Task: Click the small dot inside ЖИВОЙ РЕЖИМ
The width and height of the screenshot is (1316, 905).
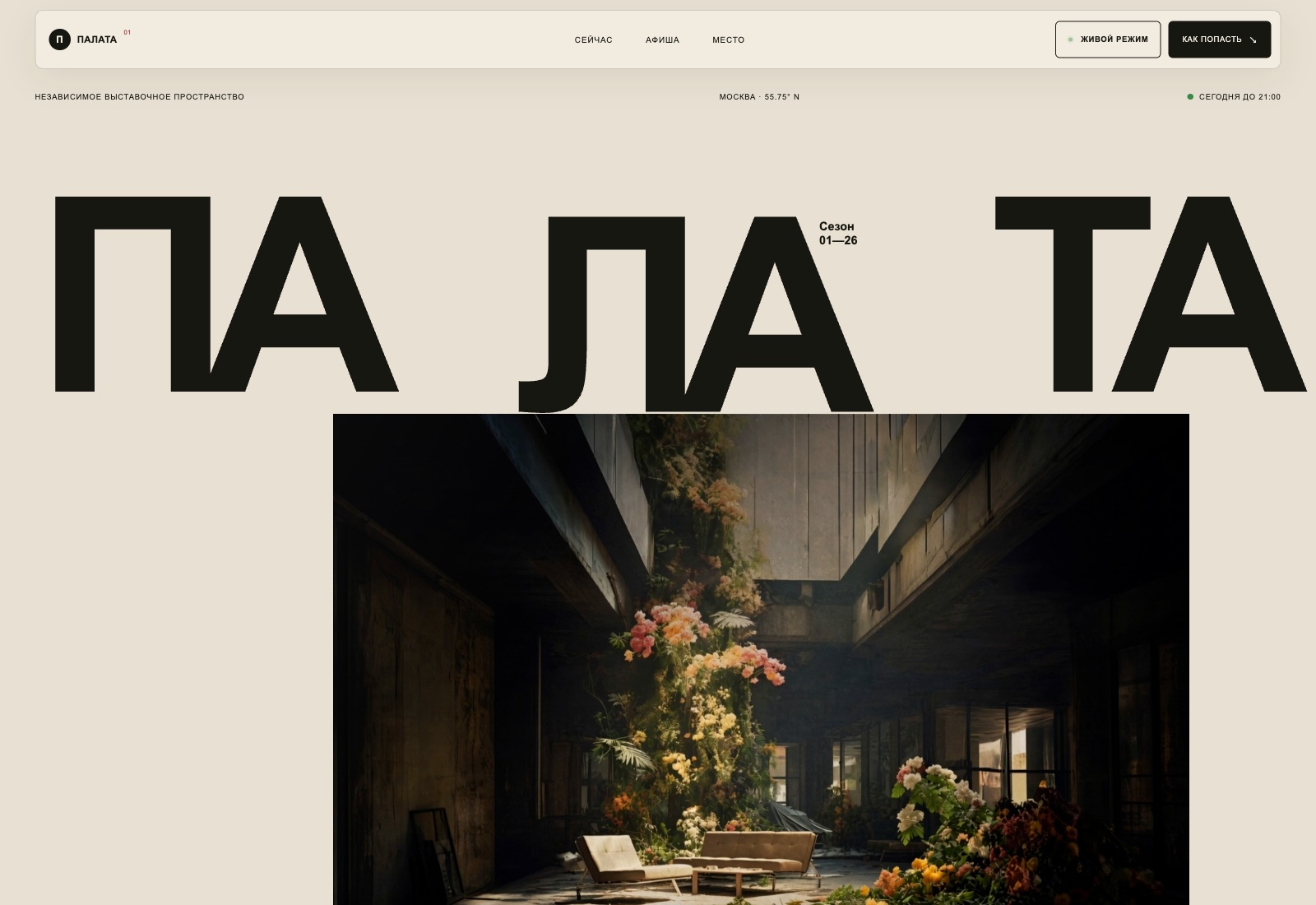Action: (x=1070, y=39)
